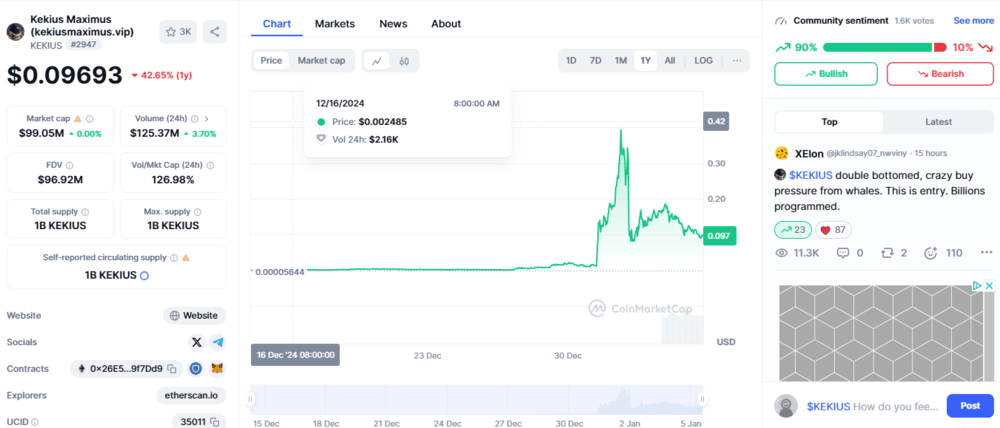The width and height of the screenshot is (1000, 428).
Task: Add coin to watchlist via 3K star
Action: coord(178,32)
